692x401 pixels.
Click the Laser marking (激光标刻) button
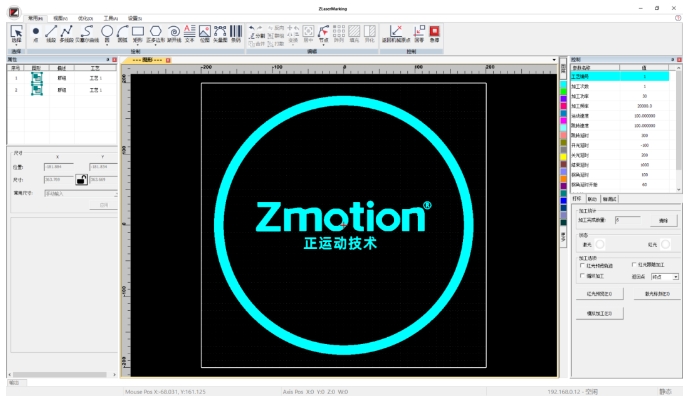pyautogui.click(x=657, y=294)
